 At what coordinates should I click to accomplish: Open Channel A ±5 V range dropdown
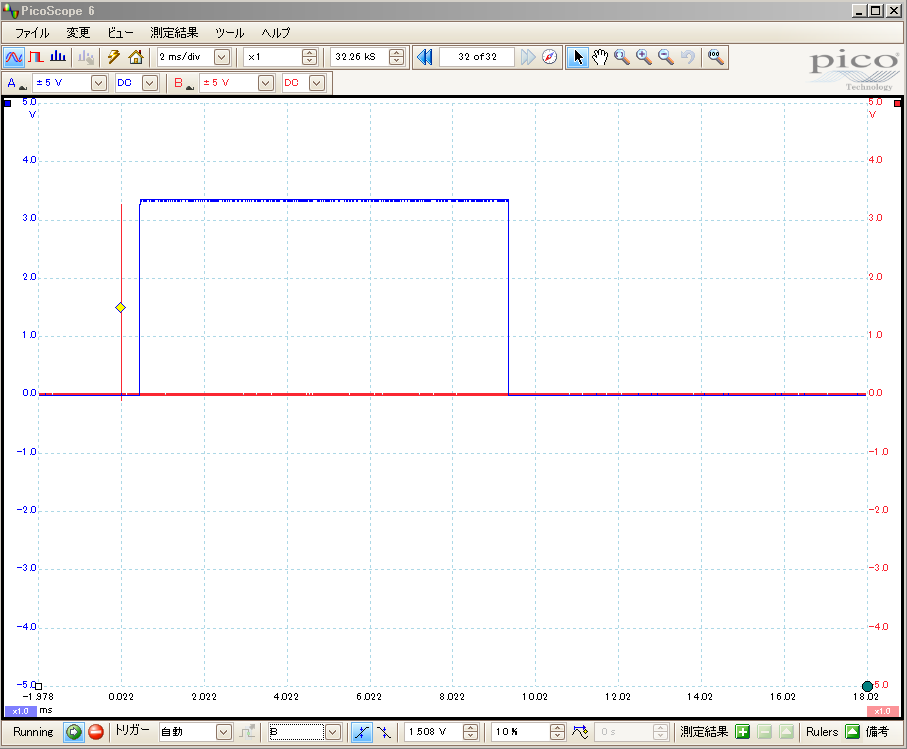99,83
